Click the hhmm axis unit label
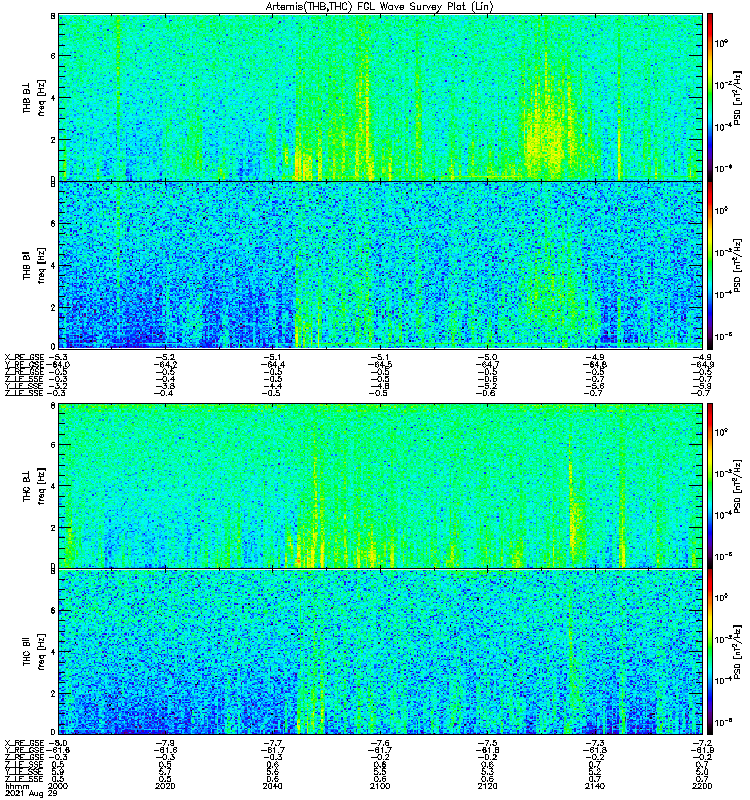This screenshot has width=750, height=800. coord(15,786)
